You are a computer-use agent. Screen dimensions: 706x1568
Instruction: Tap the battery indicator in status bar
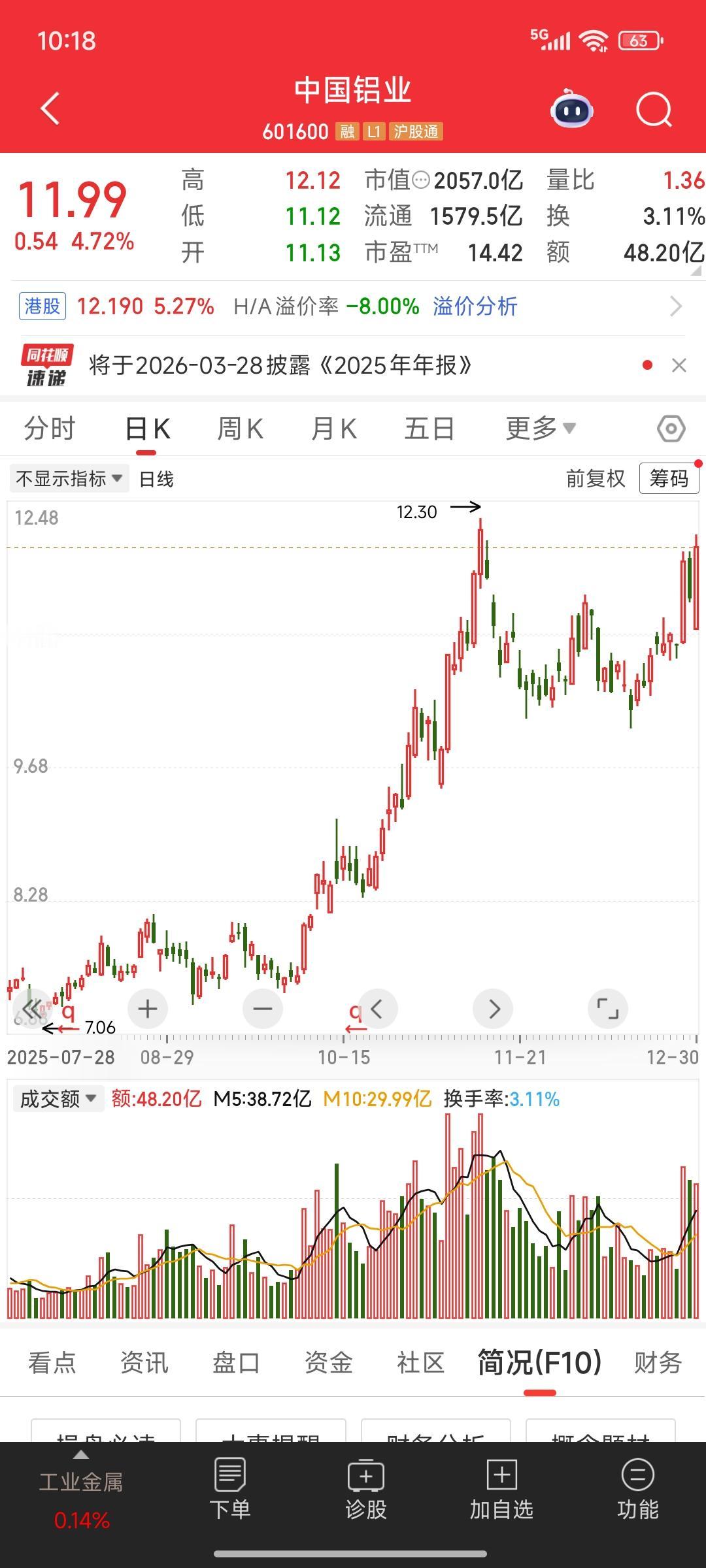(x=641, y=41)
